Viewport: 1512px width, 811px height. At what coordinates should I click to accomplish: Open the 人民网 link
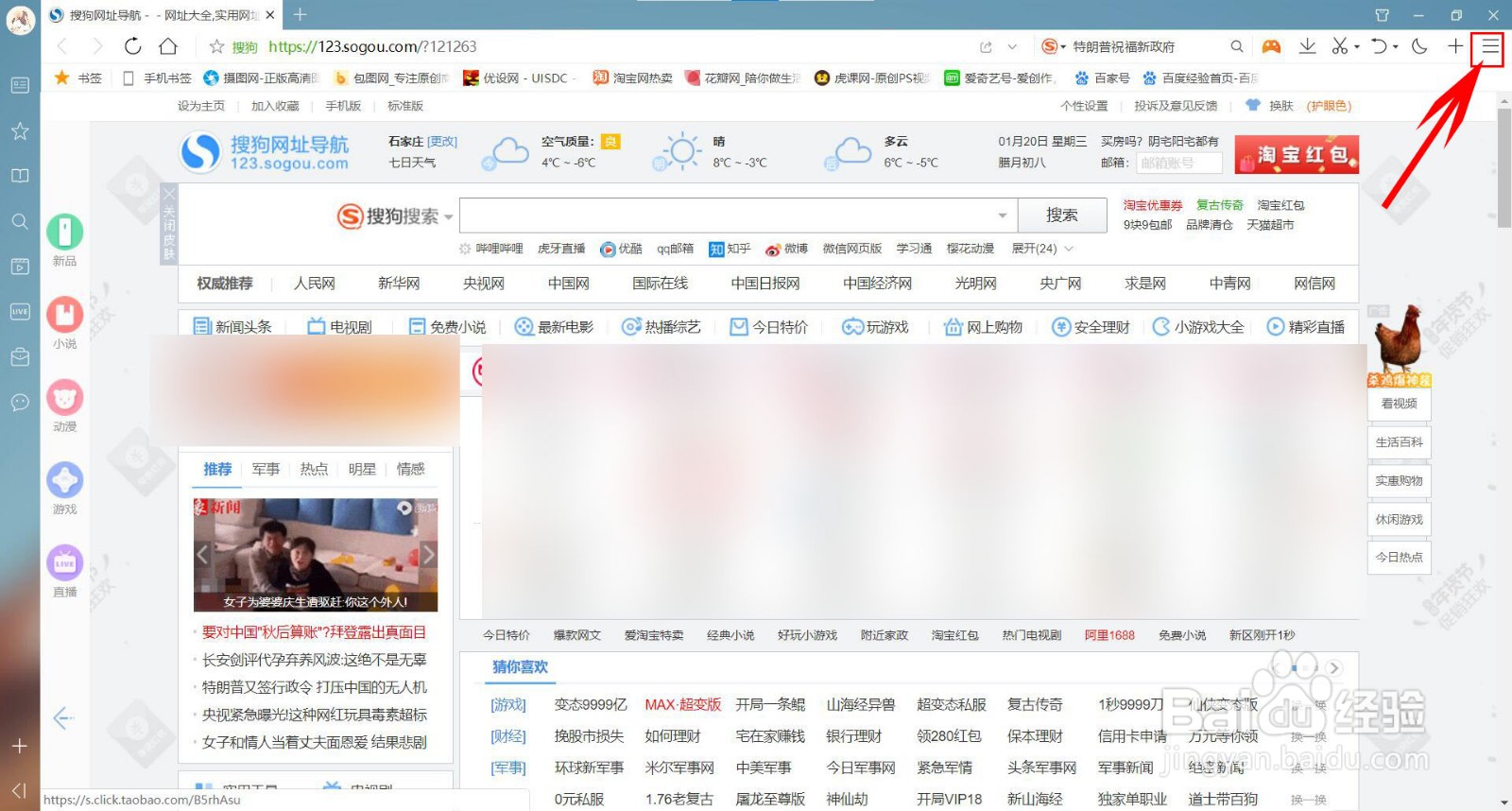point(314,284)
